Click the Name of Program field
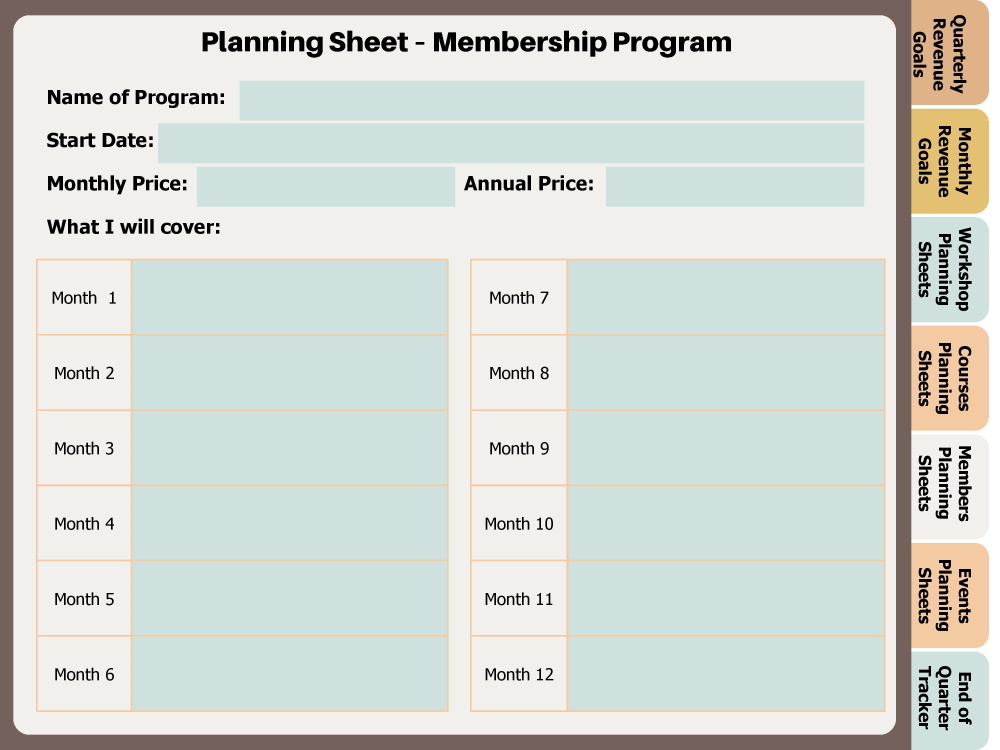This screenshot has width=1000, height=750. (551, 100)
